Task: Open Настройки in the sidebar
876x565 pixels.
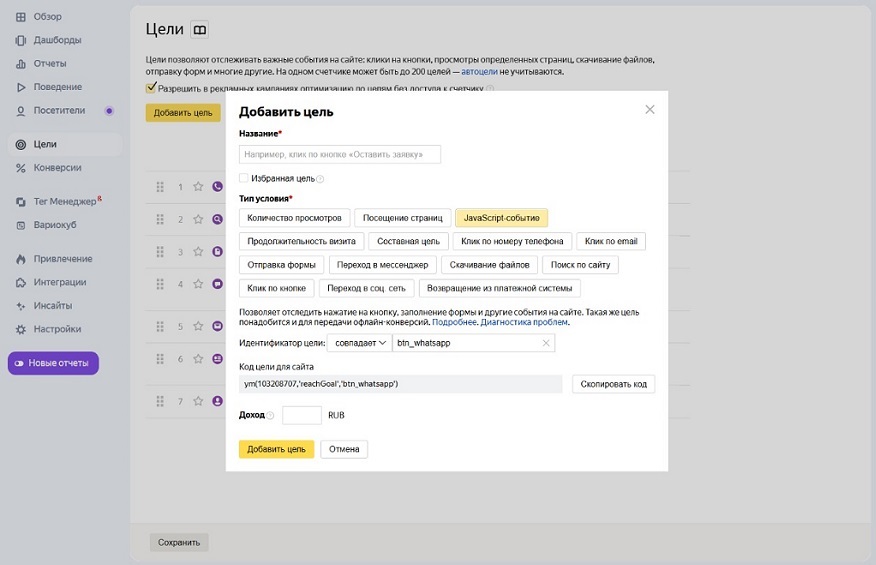Action: coord(56,328)
